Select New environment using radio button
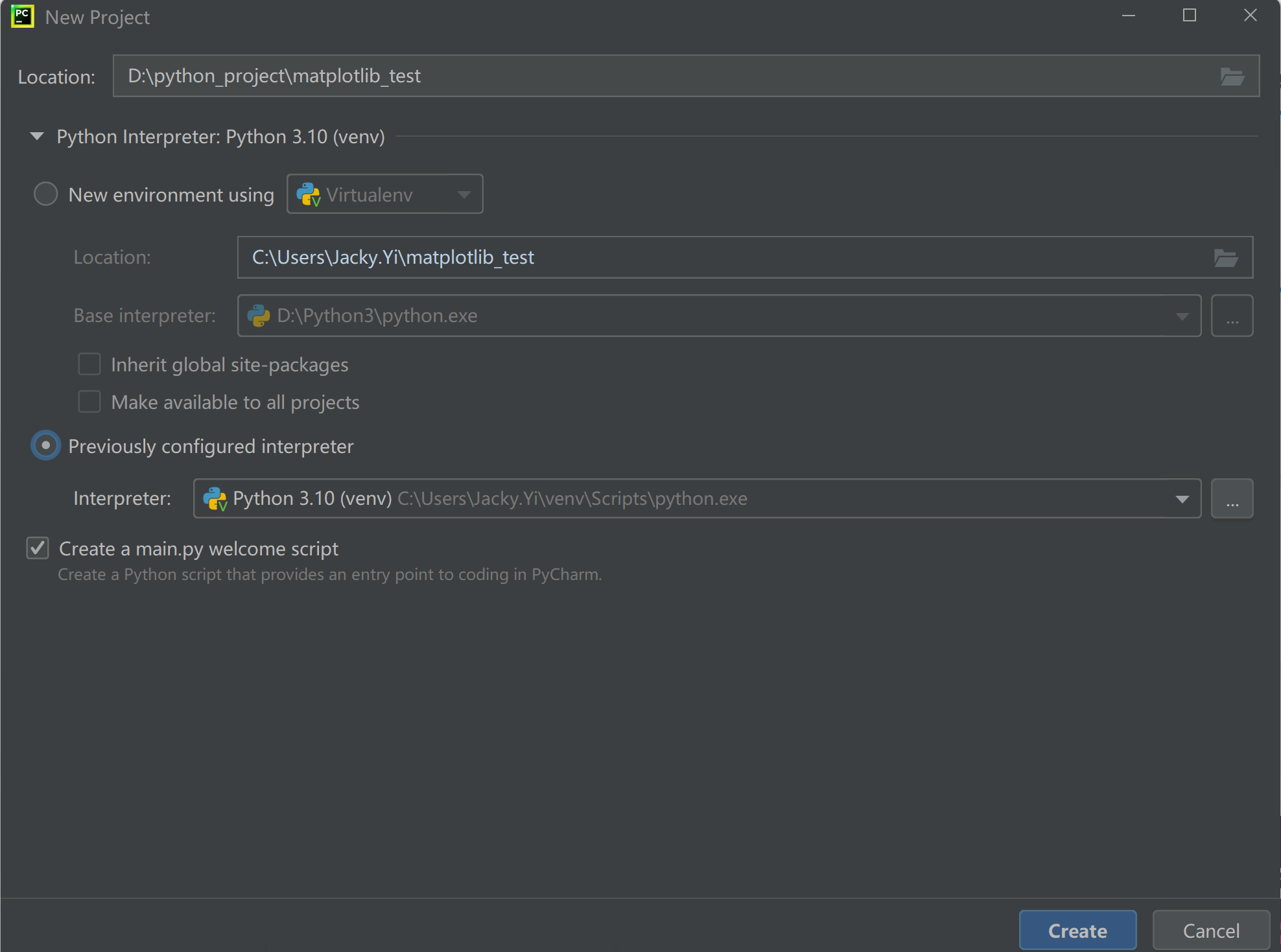Screen dimensions: 1281x952 click(x=45, y=194)
